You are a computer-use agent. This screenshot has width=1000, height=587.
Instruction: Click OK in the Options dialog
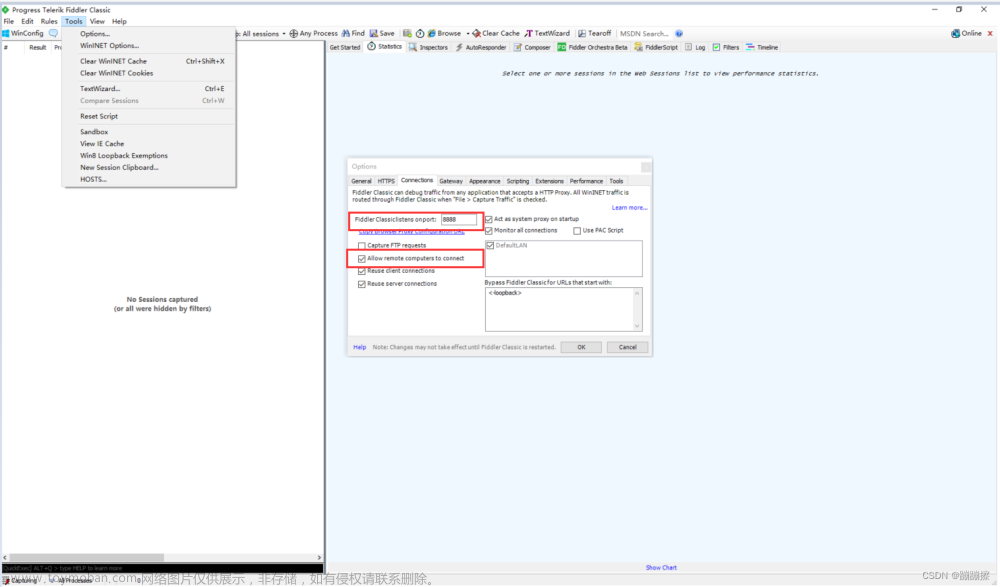(581, 347)
